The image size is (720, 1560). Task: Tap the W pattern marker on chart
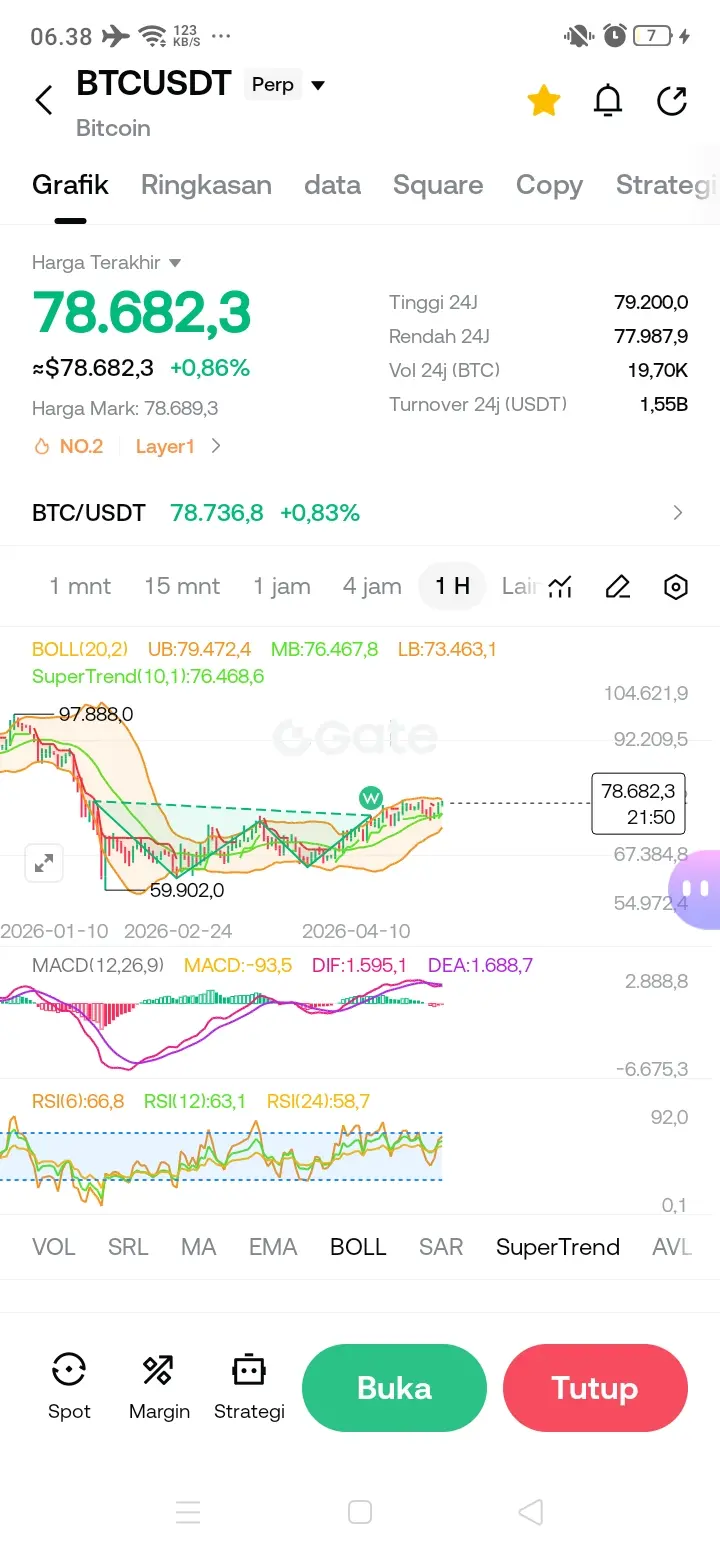point(371,798)
